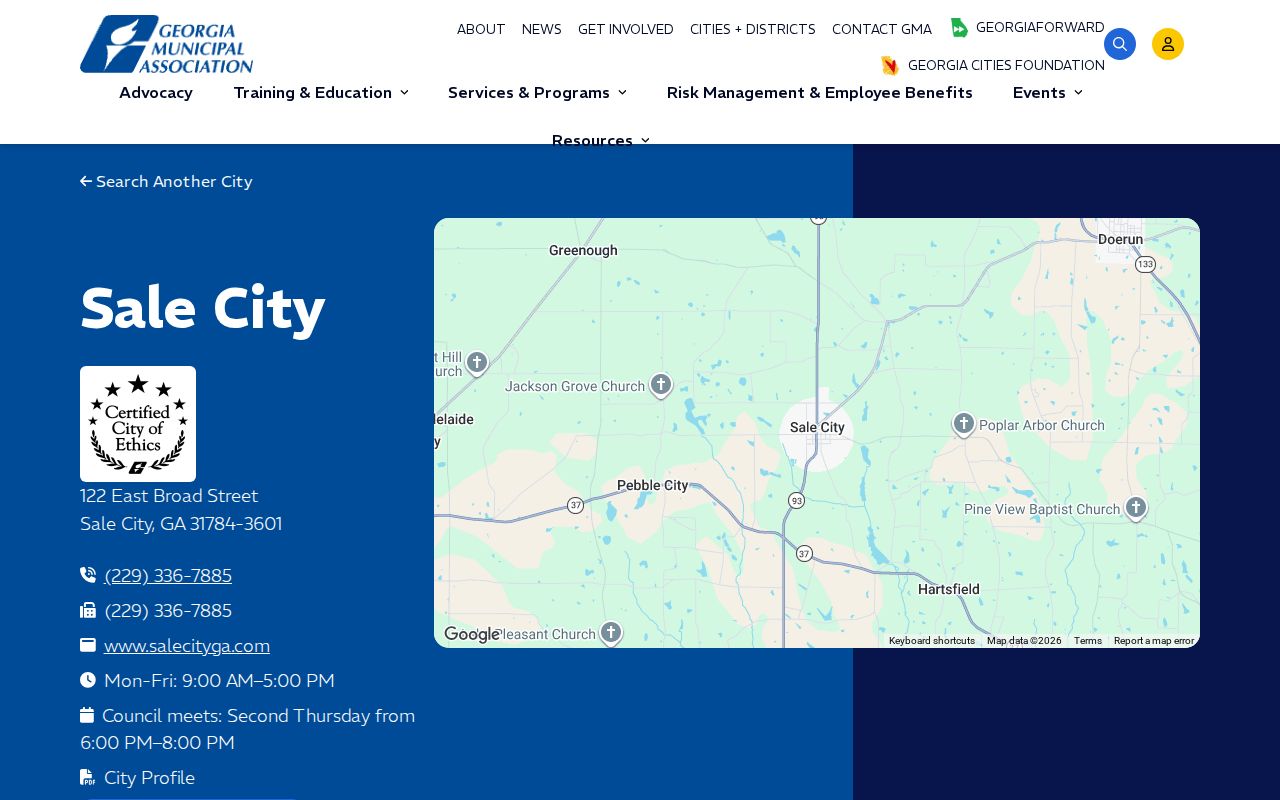Click the phone icon beside (229) 336-7885
The height and width of the screenshot is (800, 1280).
(x=88, y=575)
